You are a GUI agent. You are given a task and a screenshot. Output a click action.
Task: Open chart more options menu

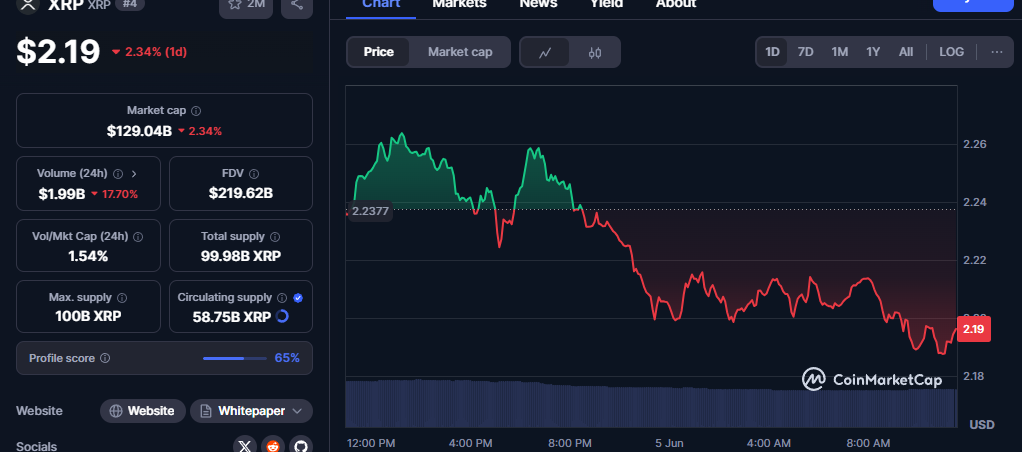pyautogui.click(x=997, y=52)
